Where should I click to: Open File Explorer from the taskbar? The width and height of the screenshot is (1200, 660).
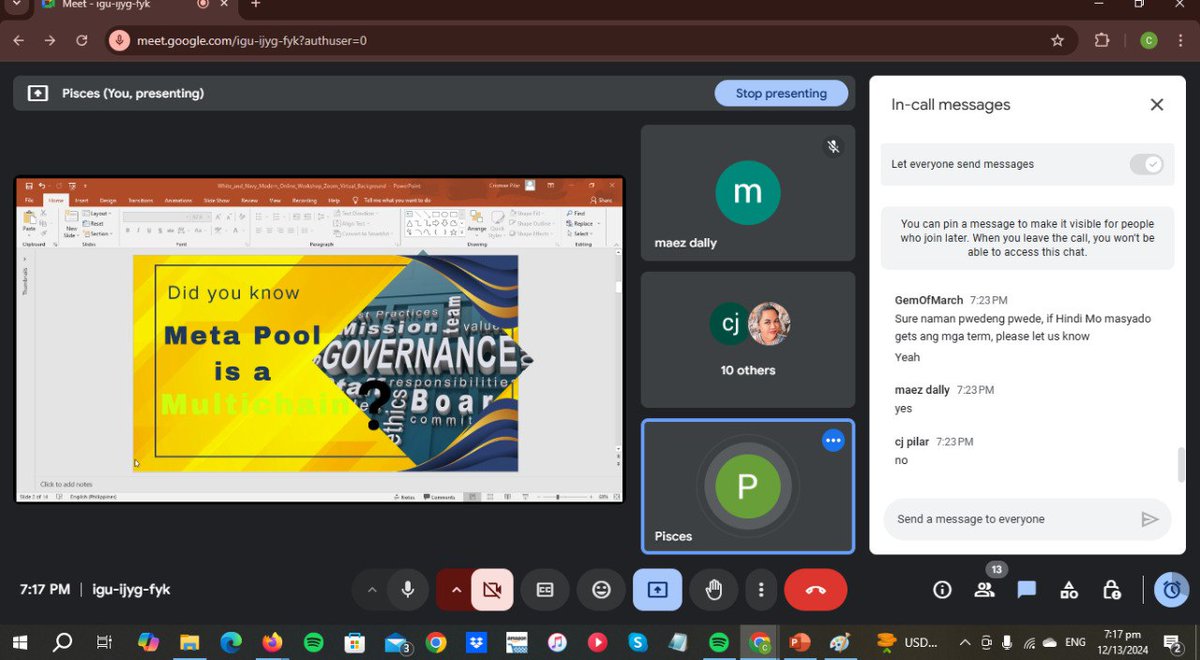(190, 643)
